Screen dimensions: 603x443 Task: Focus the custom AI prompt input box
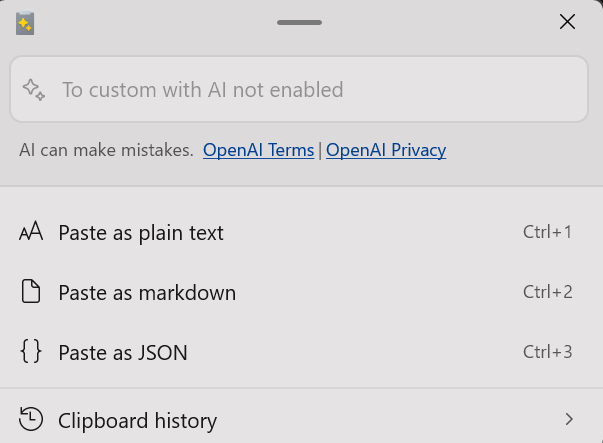pyautogui.click(x=299, y=89)
